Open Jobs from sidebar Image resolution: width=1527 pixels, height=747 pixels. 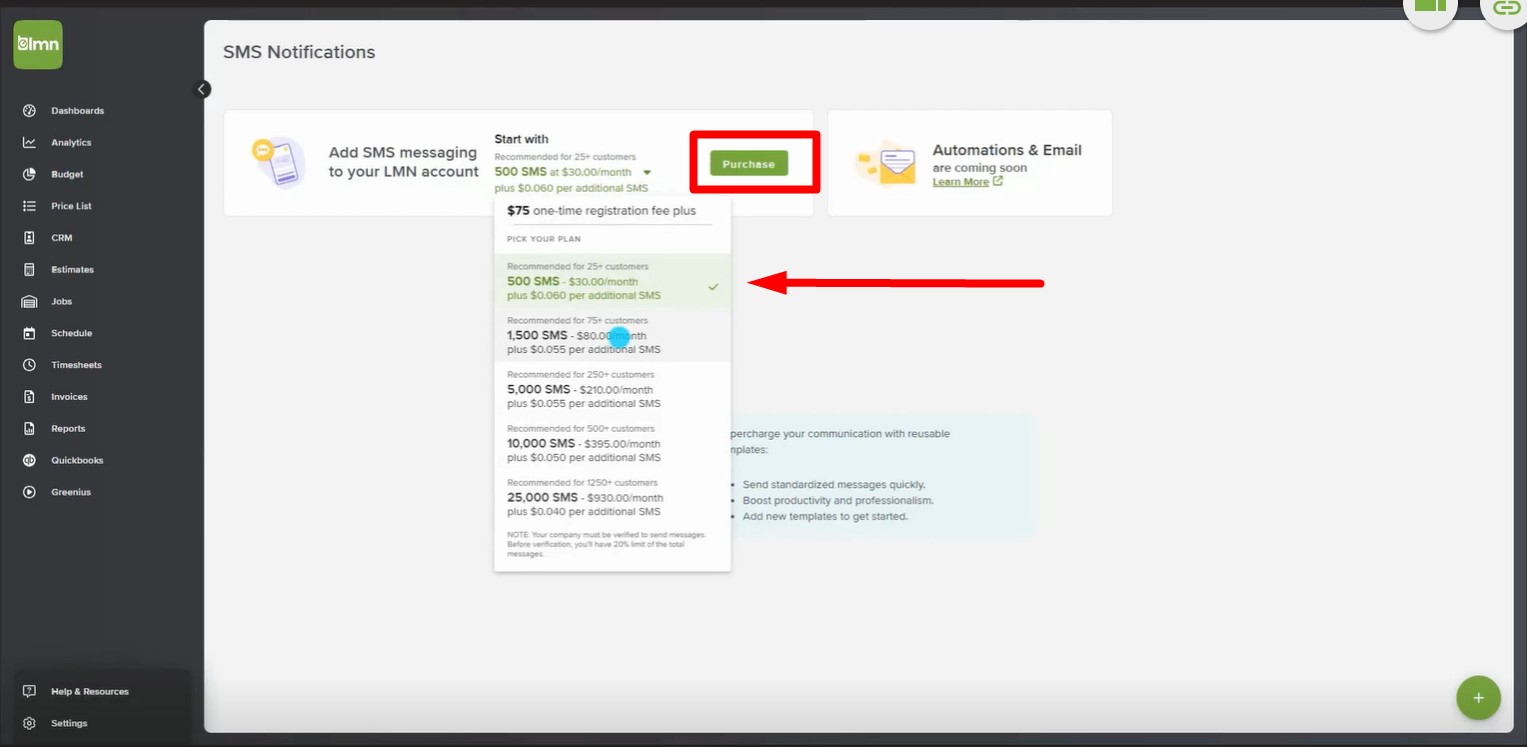tap(62, 301)
